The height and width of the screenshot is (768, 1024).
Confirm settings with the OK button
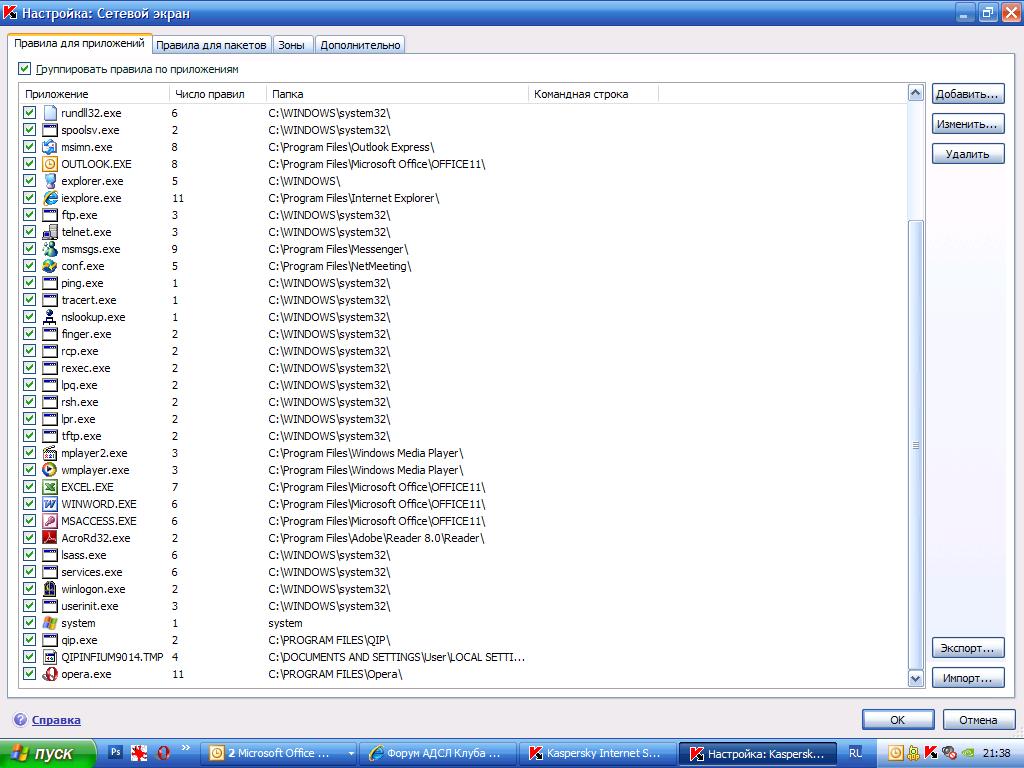[x=898, y=720]
